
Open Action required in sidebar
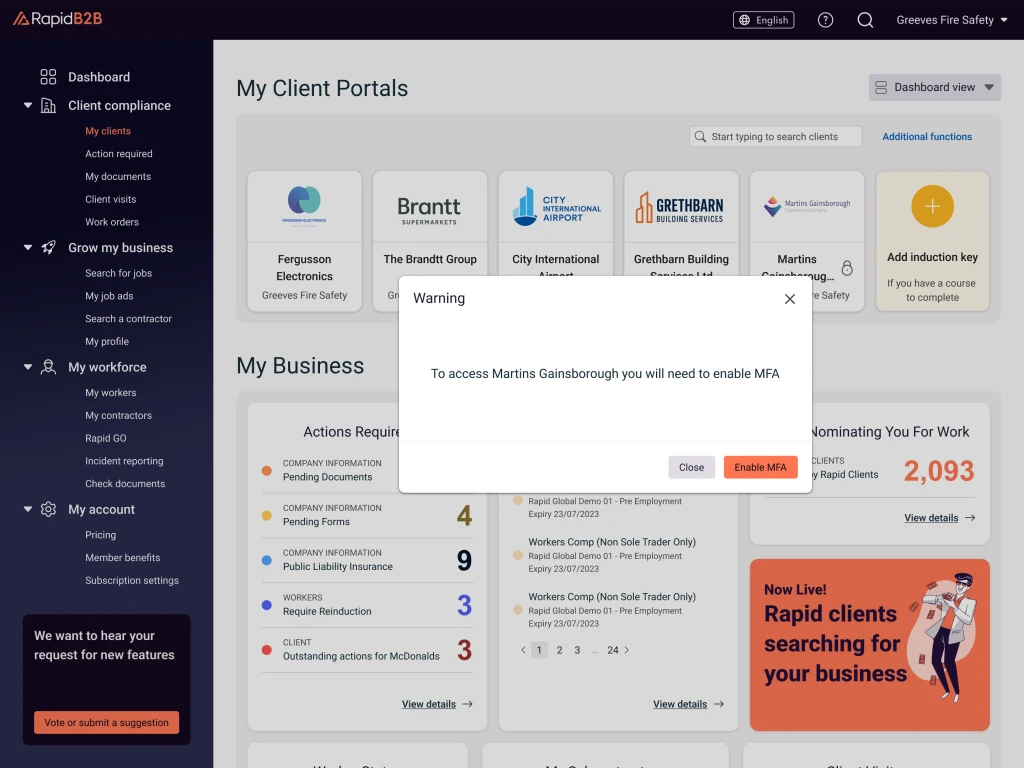pos(119,154)
